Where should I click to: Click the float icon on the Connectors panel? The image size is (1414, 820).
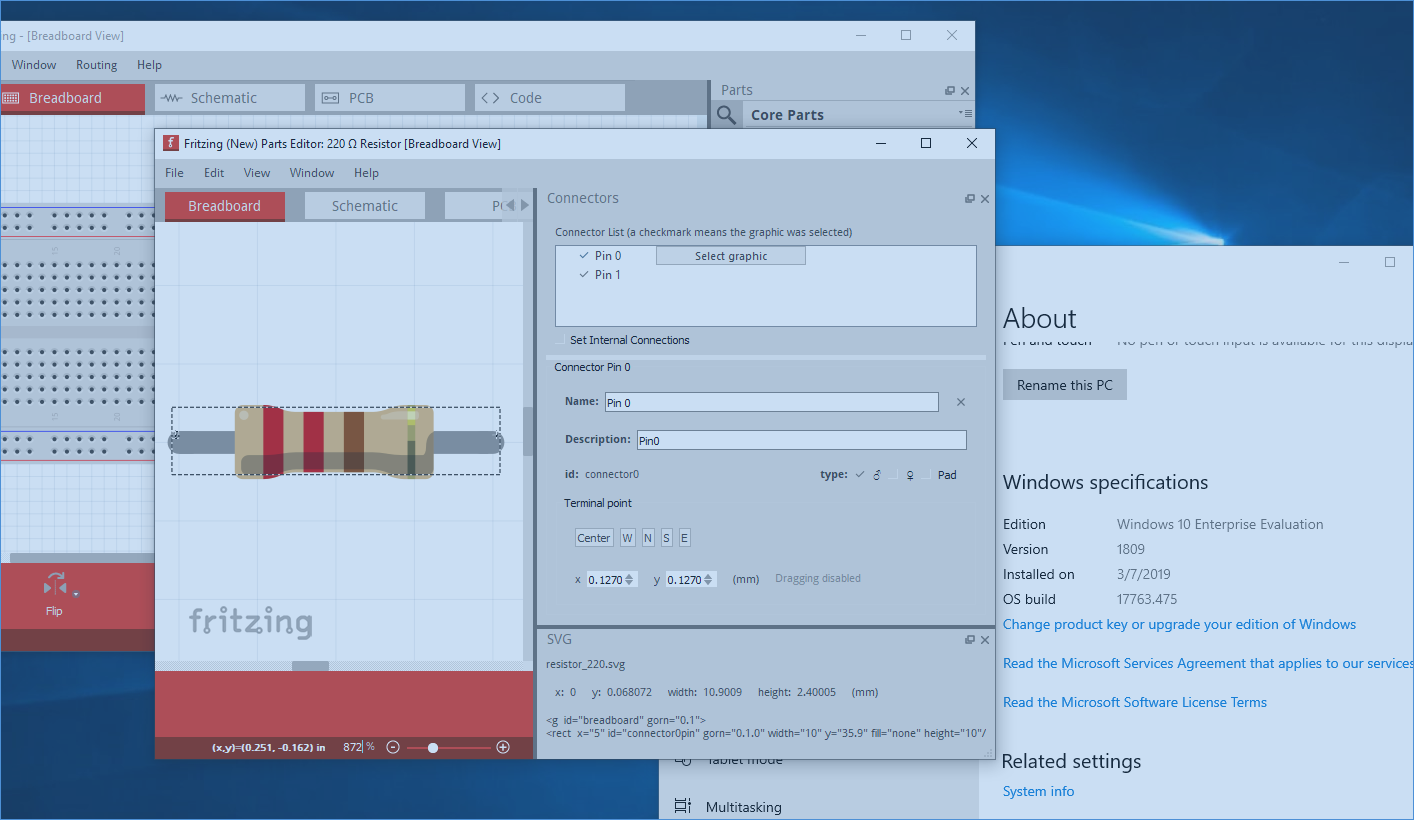coord(968,198)
